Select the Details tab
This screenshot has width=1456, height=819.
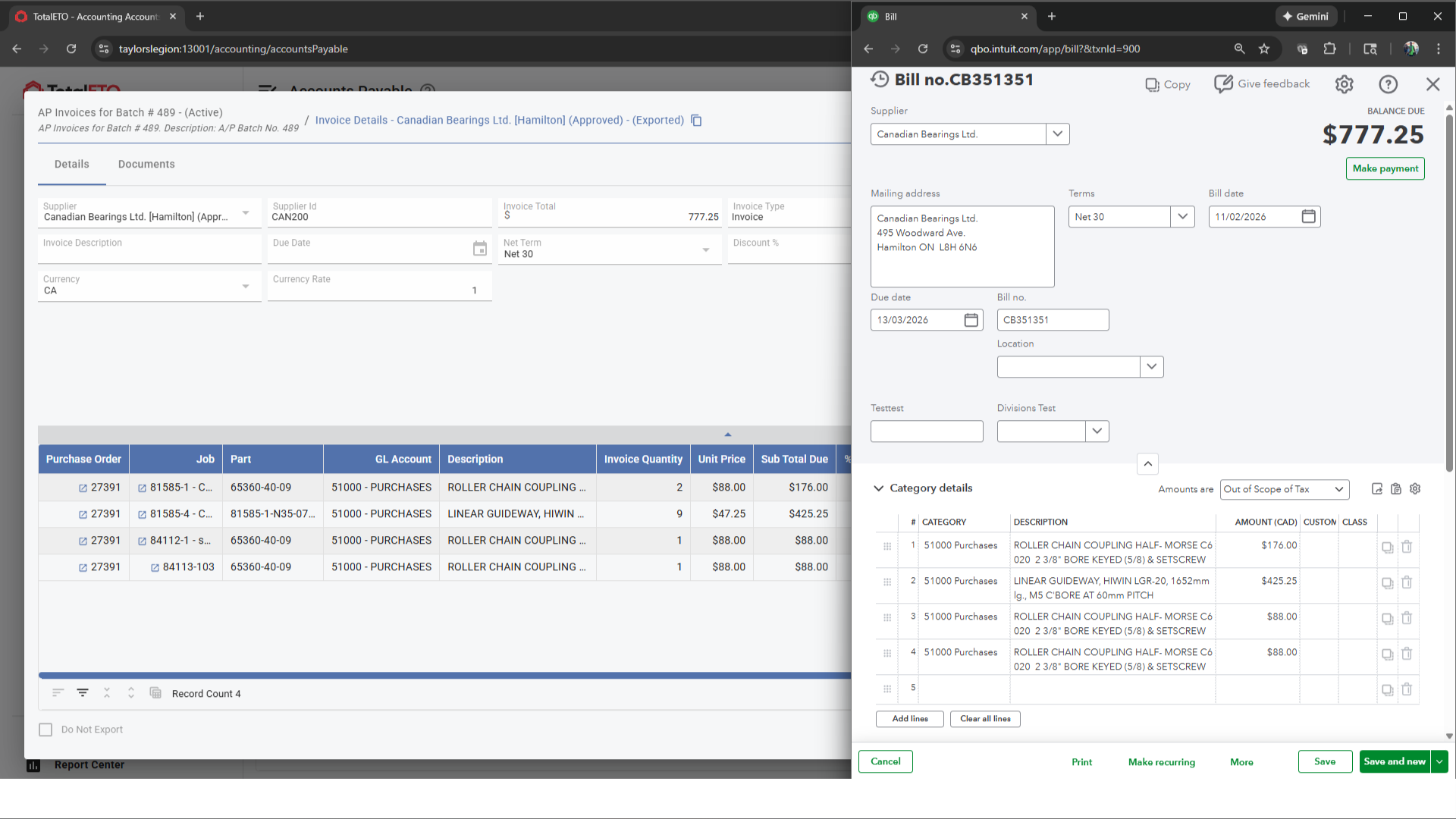[72, 165]
